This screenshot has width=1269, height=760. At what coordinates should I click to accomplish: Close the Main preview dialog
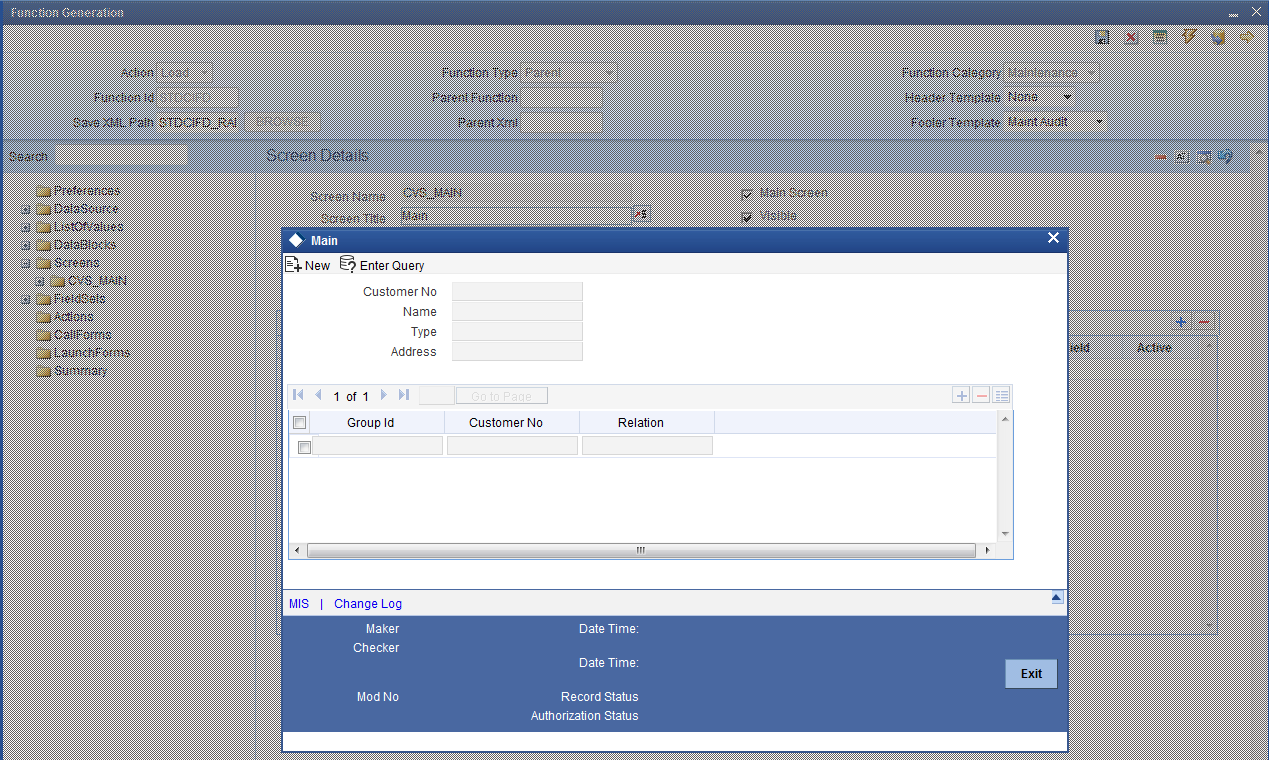click(1053, 238)
